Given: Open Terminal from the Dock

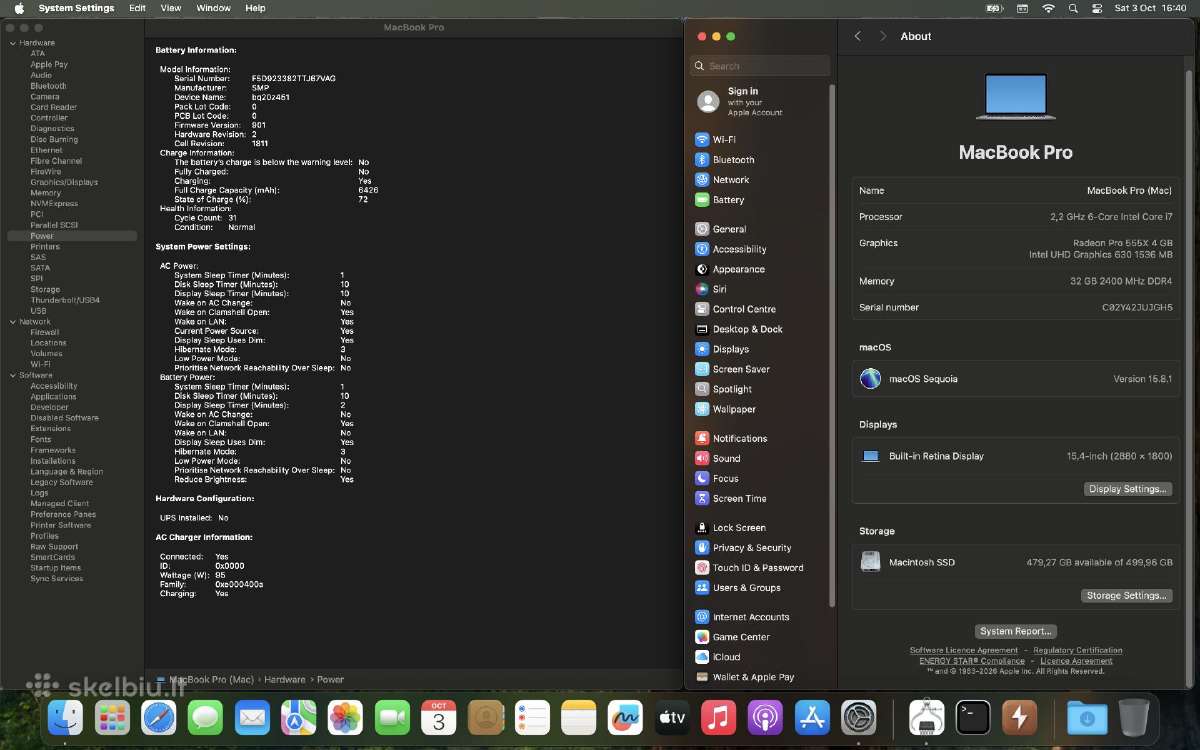Looking at the screenshot, I should (x=973, y=717).
